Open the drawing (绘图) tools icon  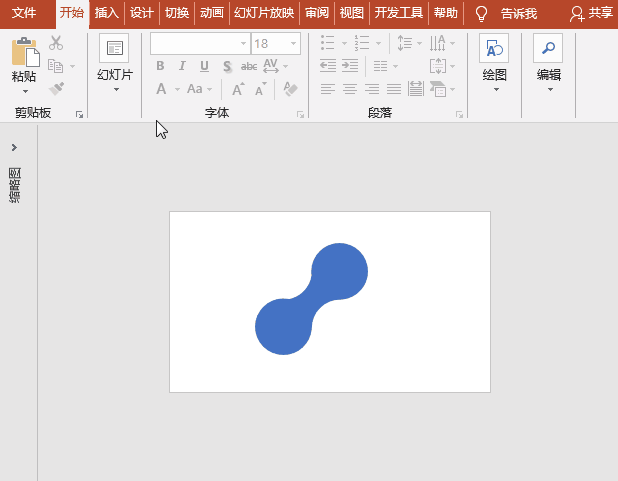(494, 49)
